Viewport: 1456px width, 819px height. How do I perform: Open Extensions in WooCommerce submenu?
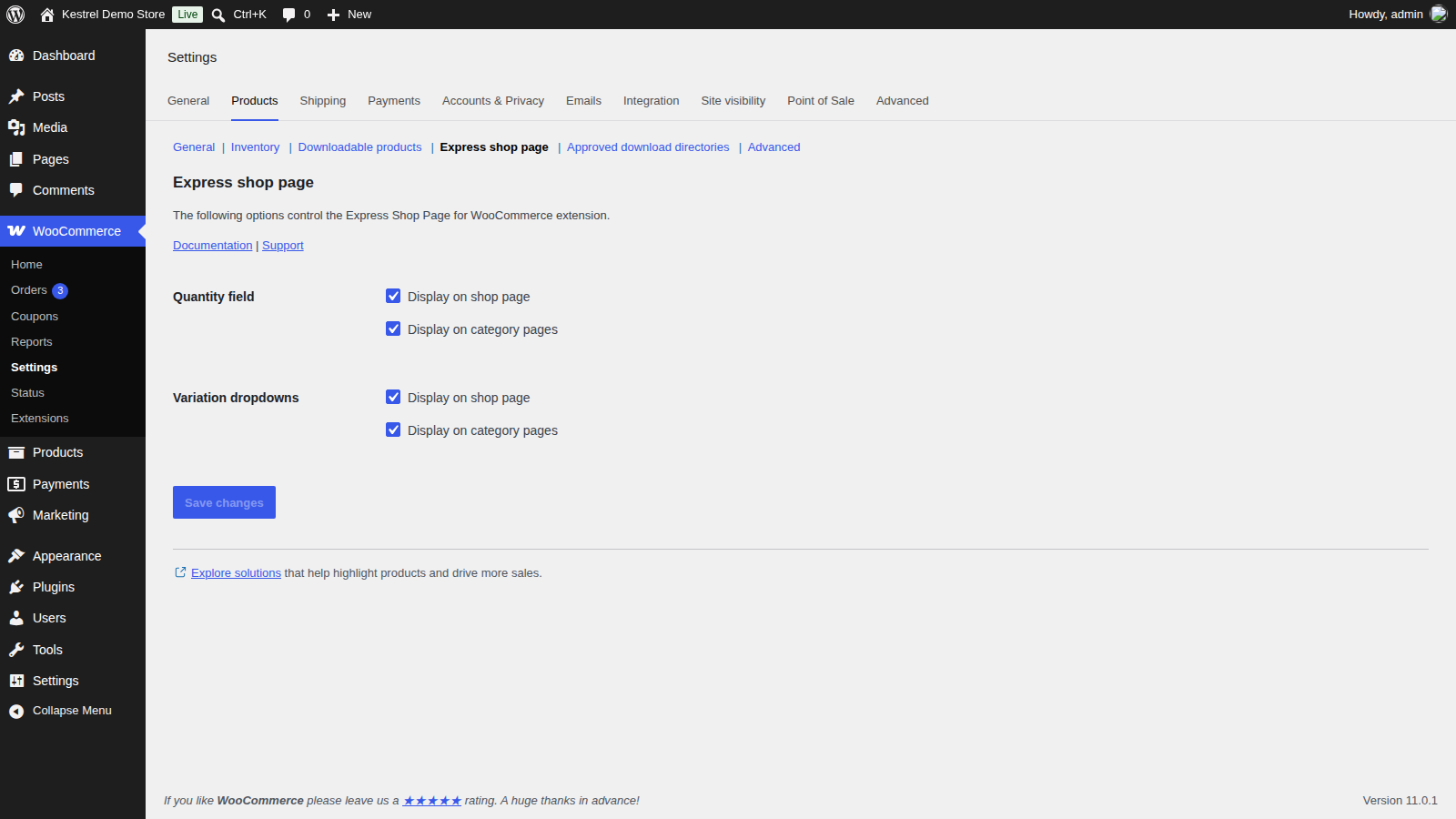pyautogui.click(x=40, y=419)
